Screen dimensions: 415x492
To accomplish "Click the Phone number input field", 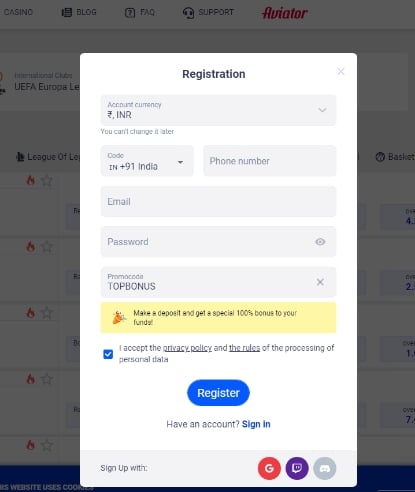I will point(270,161).
